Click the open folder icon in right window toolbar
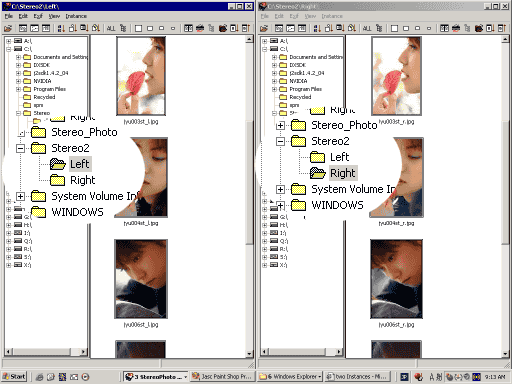 pyautogui.click(x=264, y=28)
